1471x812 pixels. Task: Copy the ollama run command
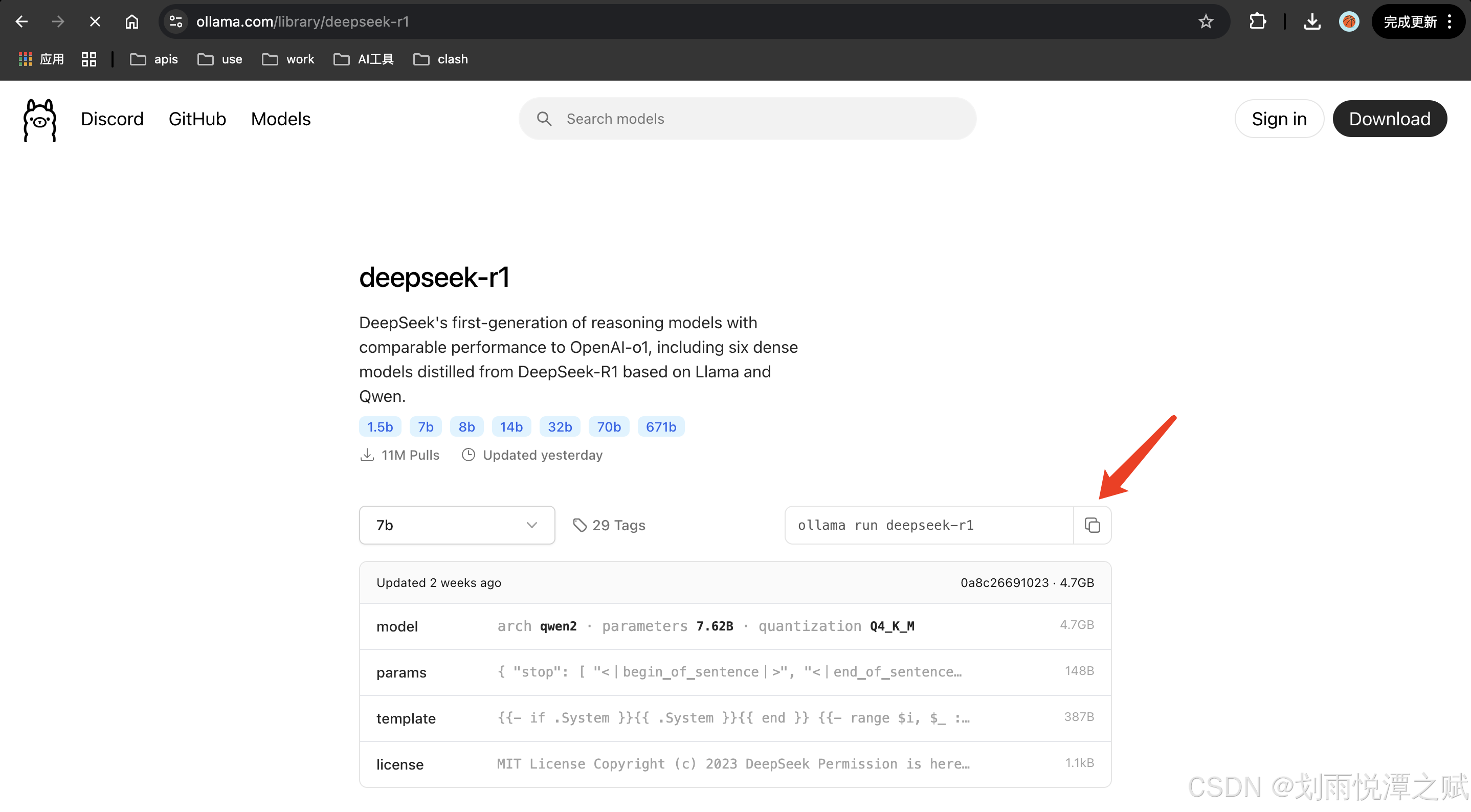(1092, 525)
